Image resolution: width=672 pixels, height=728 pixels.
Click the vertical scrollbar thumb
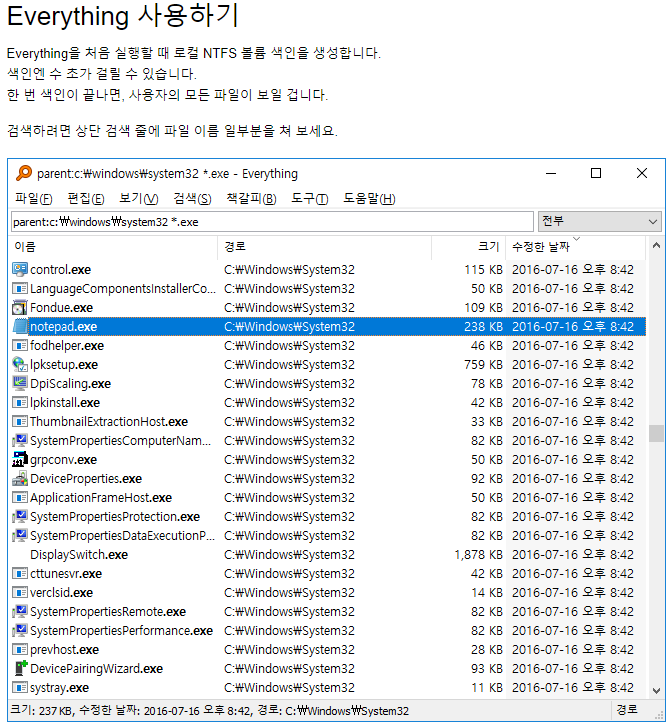[656, 433]
